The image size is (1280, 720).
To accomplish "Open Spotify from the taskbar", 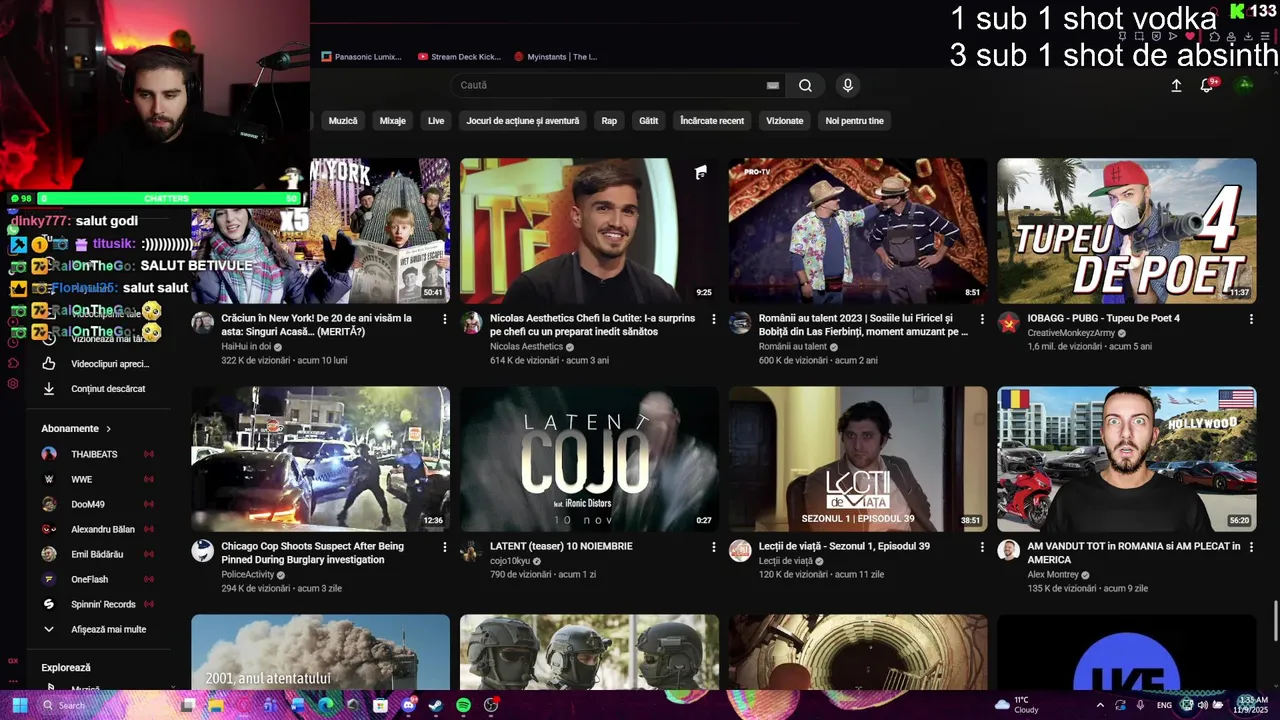I will point(463,705).
